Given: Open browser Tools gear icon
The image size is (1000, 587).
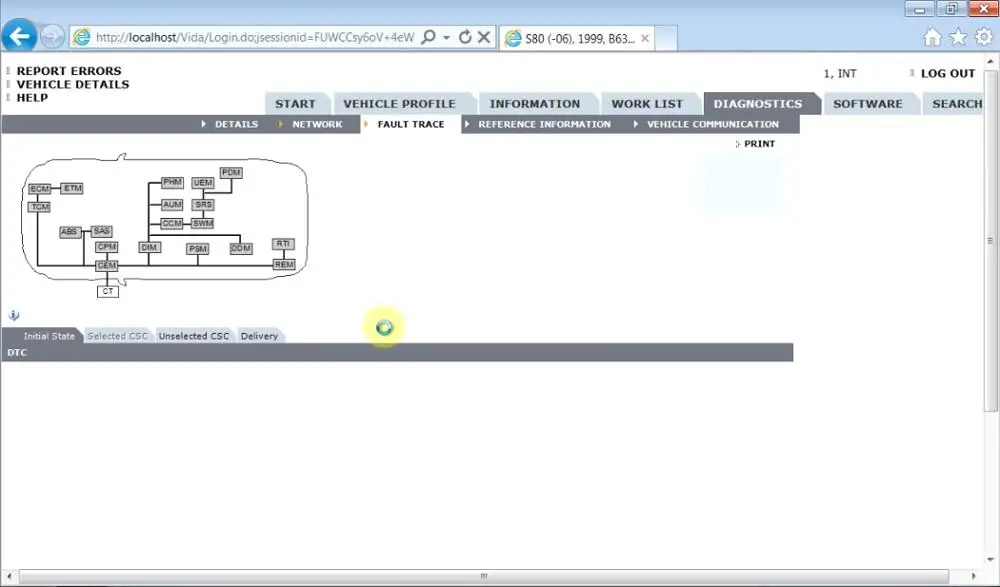Looking at the screenshot, I should coord(984,37).
